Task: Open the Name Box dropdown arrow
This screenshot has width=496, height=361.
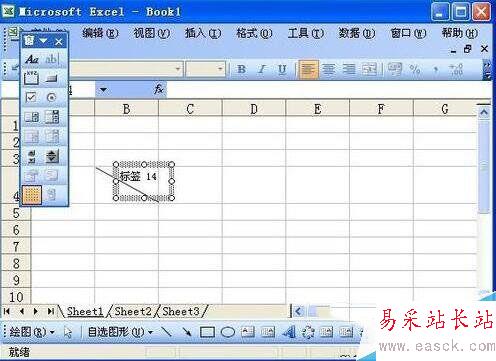Action: pyautogui.click(x=103, y=89)
